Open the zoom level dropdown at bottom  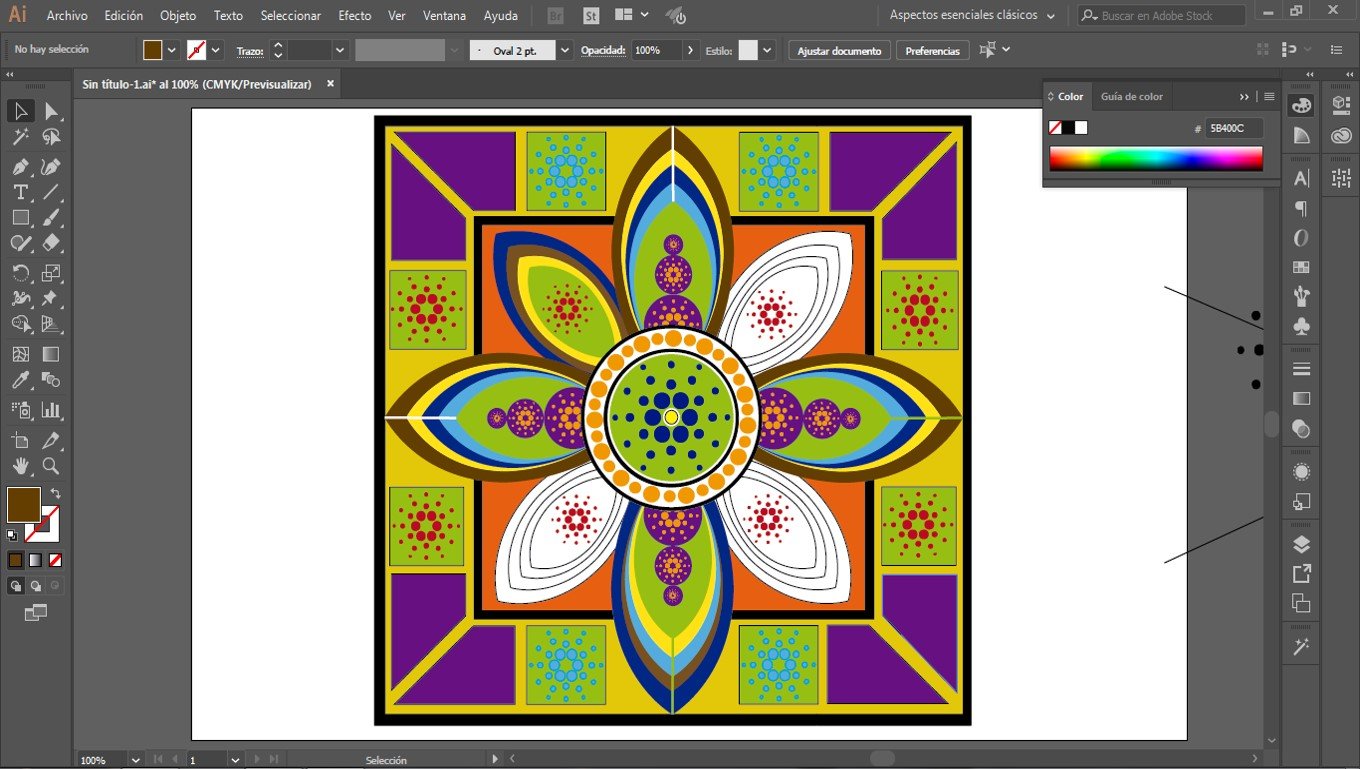(x=136, y=760)
